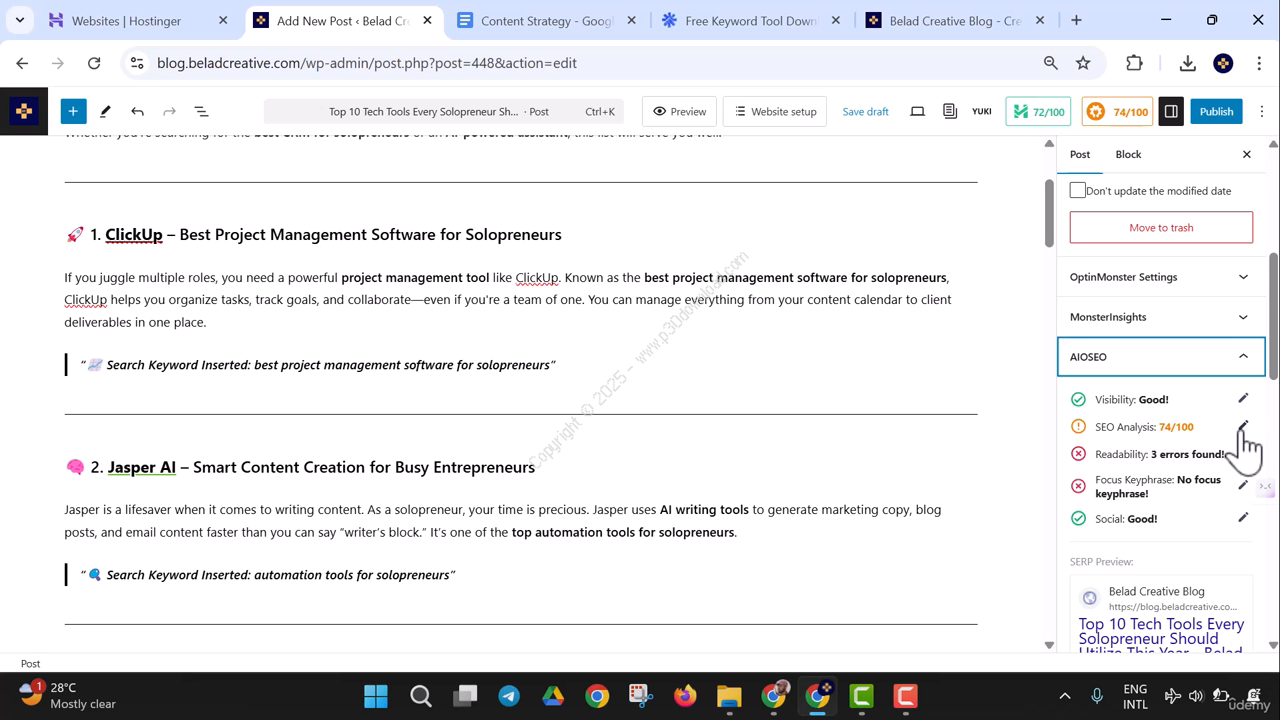Image resolution: width=1280 pixels, height=720 pixels.
Task: Switch to the Post sidebar tab
Action: click(1080, 154)
